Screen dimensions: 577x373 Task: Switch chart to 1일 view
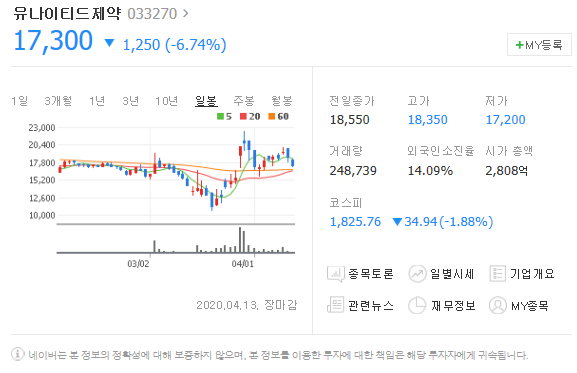coord(19,100)
